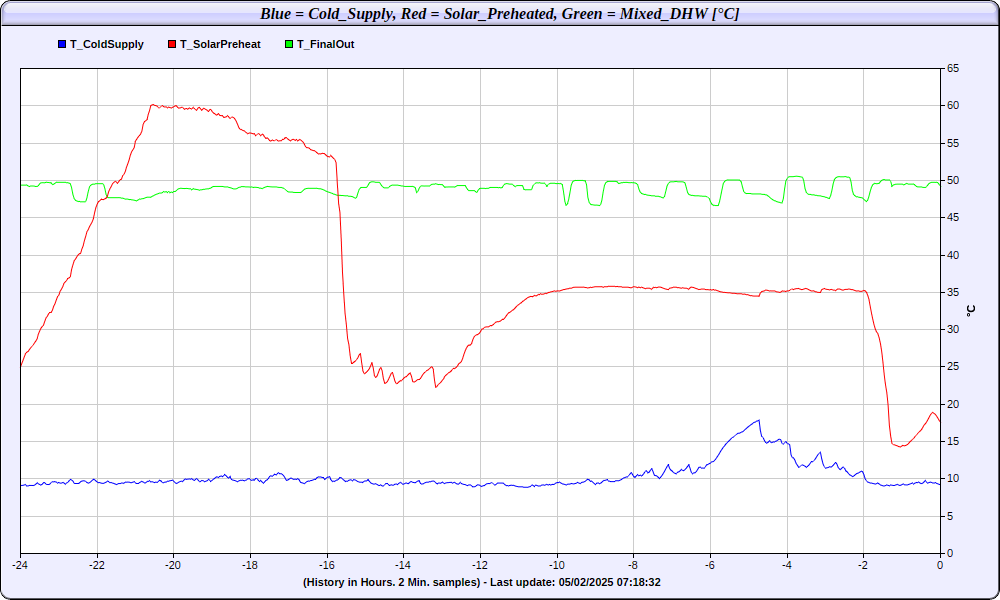Click the 5 value on the temperature axis

(x=950, y=516)
